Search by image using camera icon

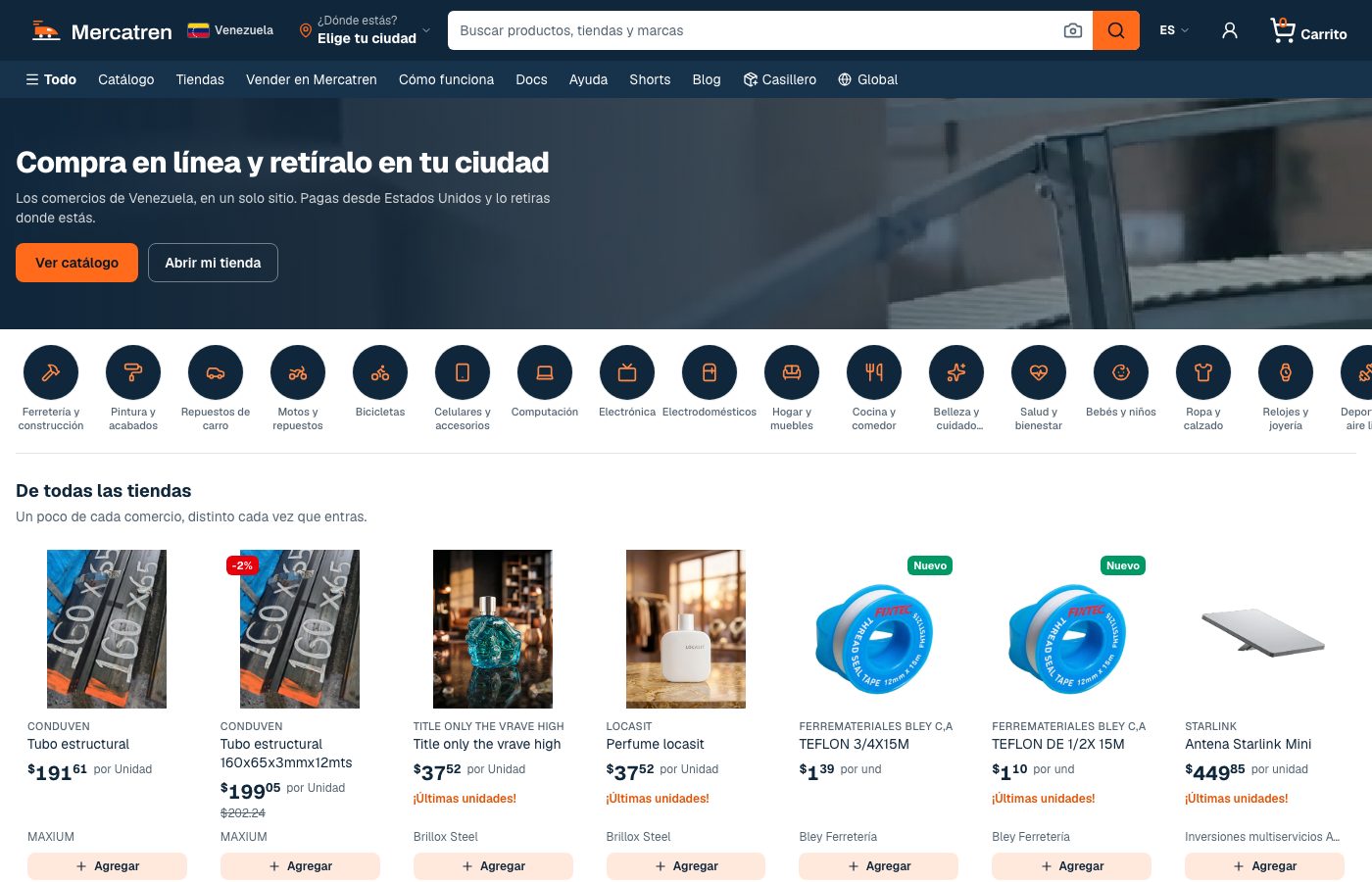click(1073, 30)
